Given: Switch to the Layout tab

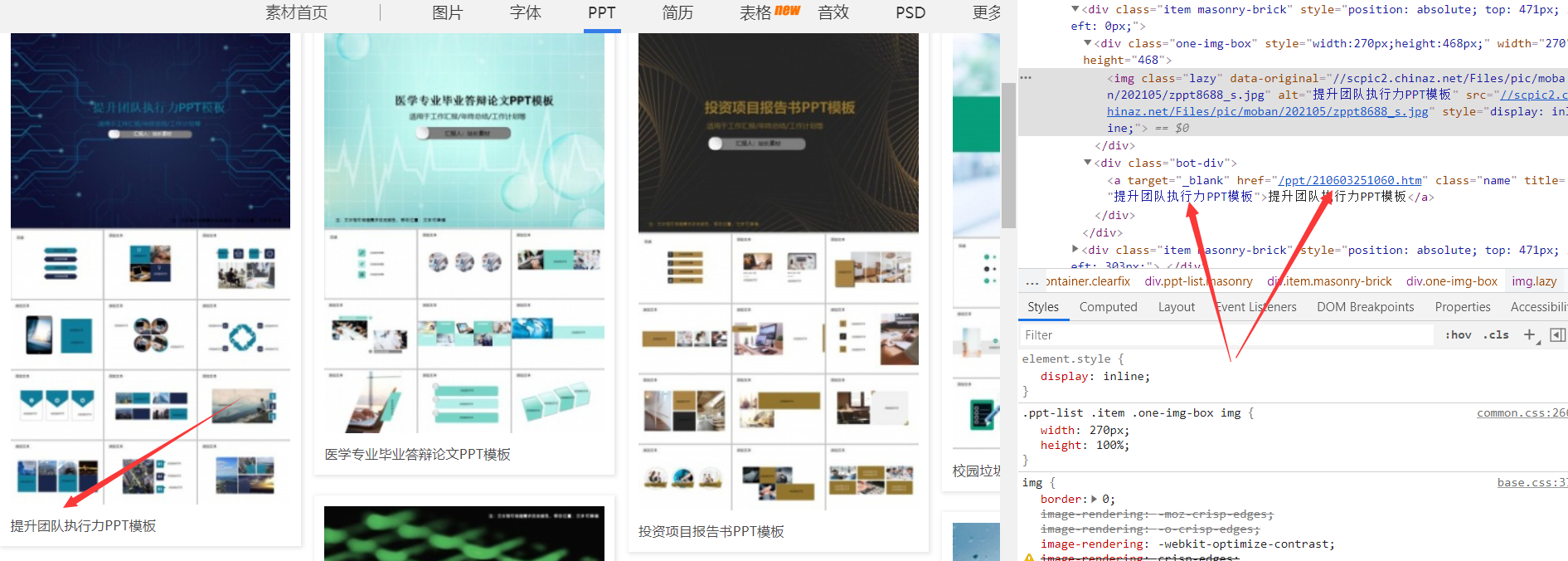Looking at the screenshot, I should click(1177, 307).
